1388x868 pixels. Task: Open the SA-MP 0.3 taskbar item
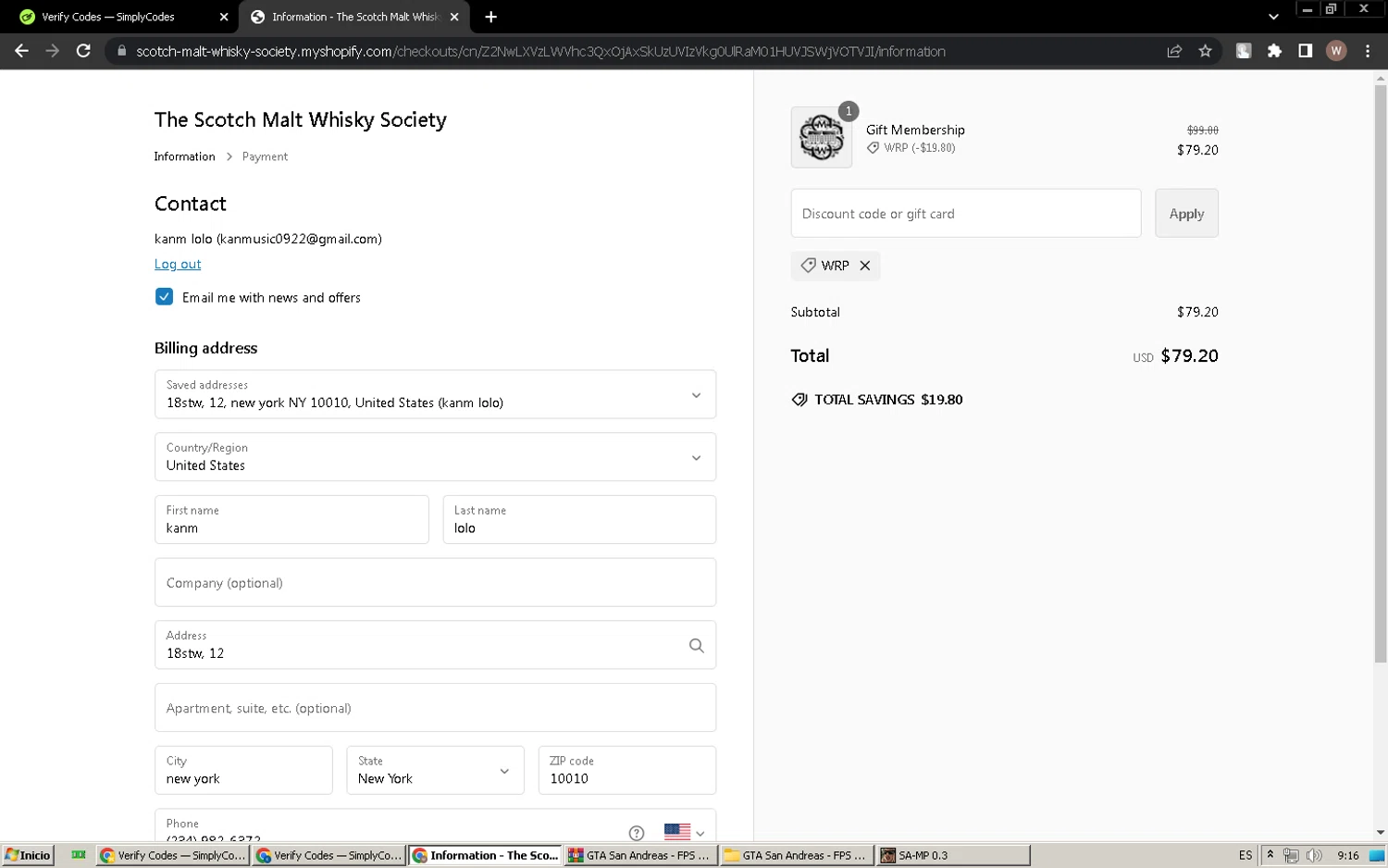pyautogui.click(x=953, y=855)
